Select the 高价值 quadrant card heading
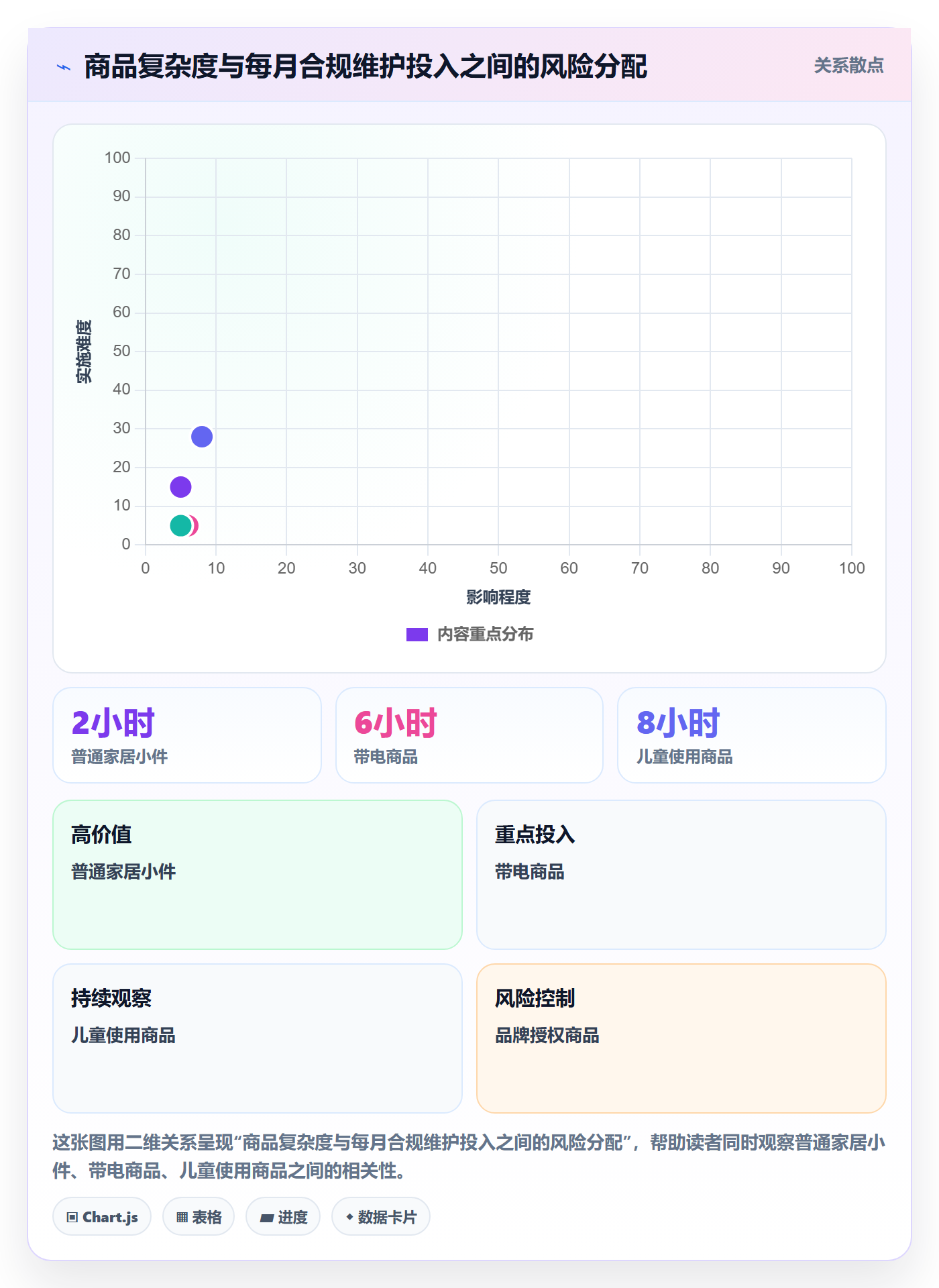This screenshot has height=1288, width=939. (x=101, y=835)
